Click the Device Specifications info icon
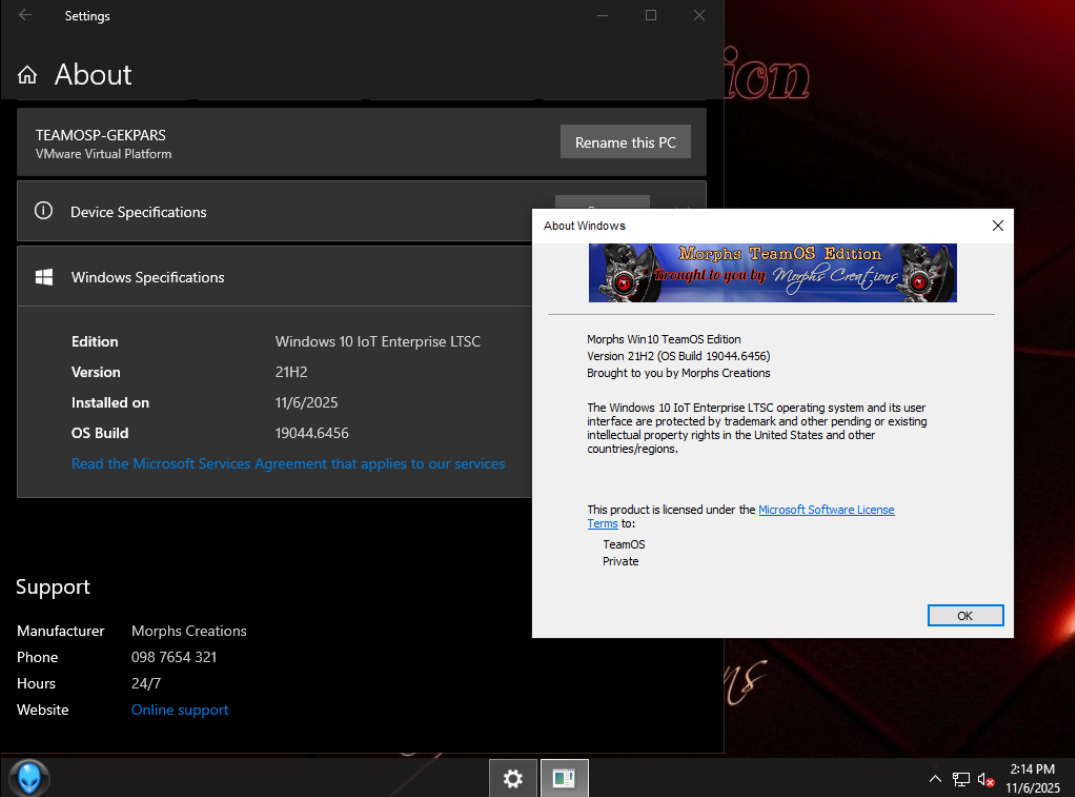 pyautogui.click(x=43, y=211)
